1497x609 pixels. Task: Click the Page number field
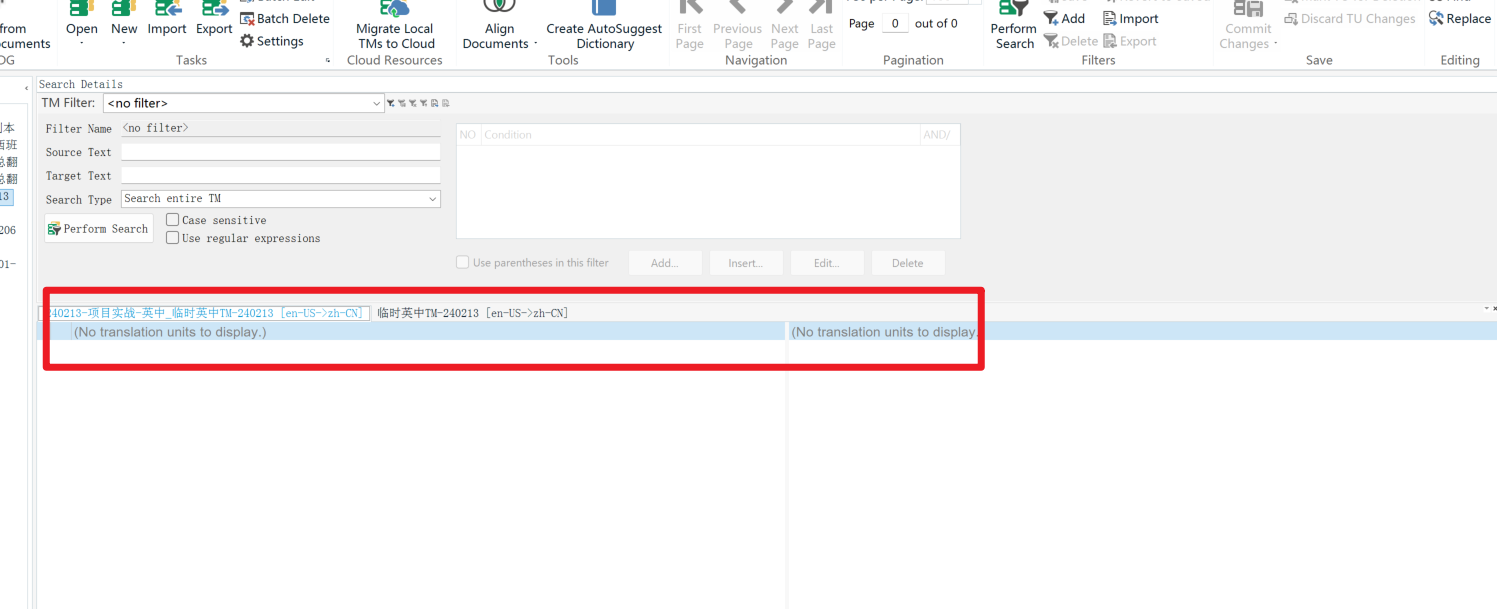pyautogui.click(x=895, y=23)
